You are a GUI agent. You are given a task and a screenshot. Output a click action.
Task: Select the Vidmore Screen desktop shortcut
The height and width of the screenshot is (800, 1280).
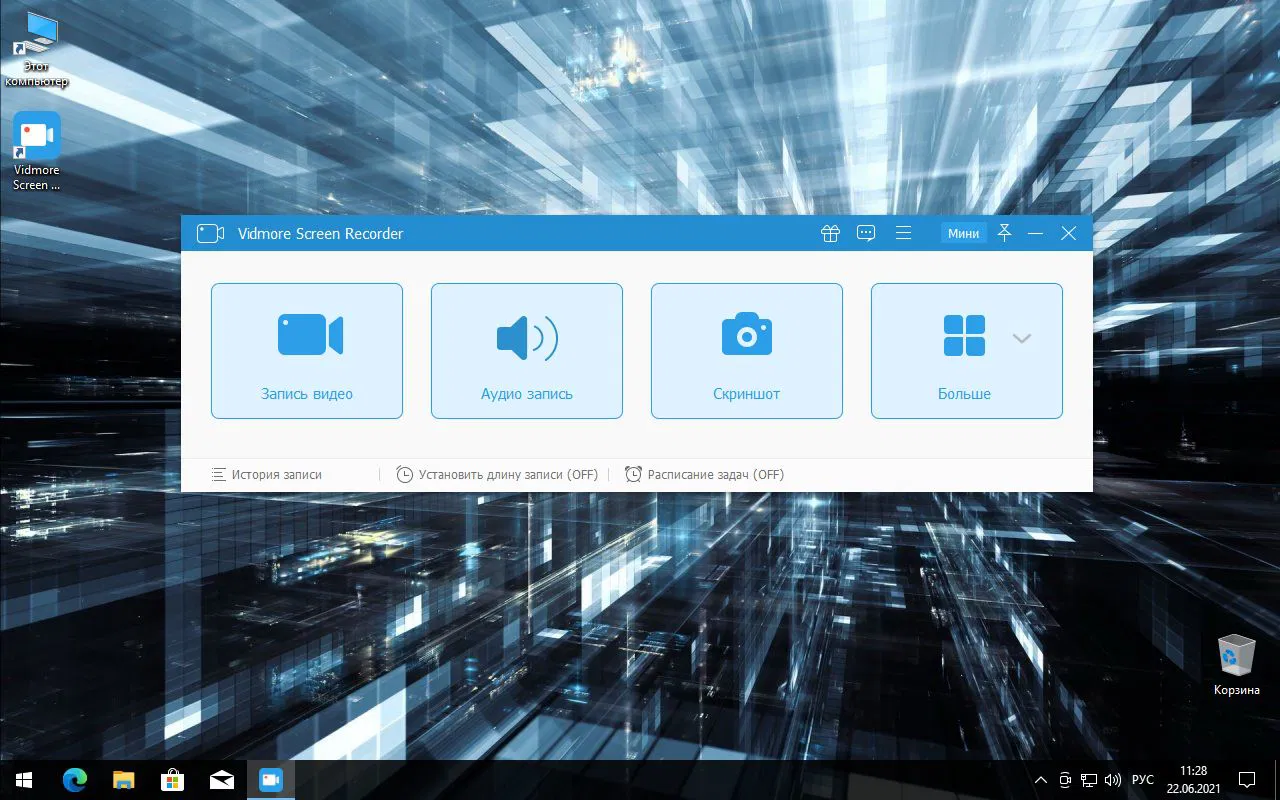coord(36,151)
